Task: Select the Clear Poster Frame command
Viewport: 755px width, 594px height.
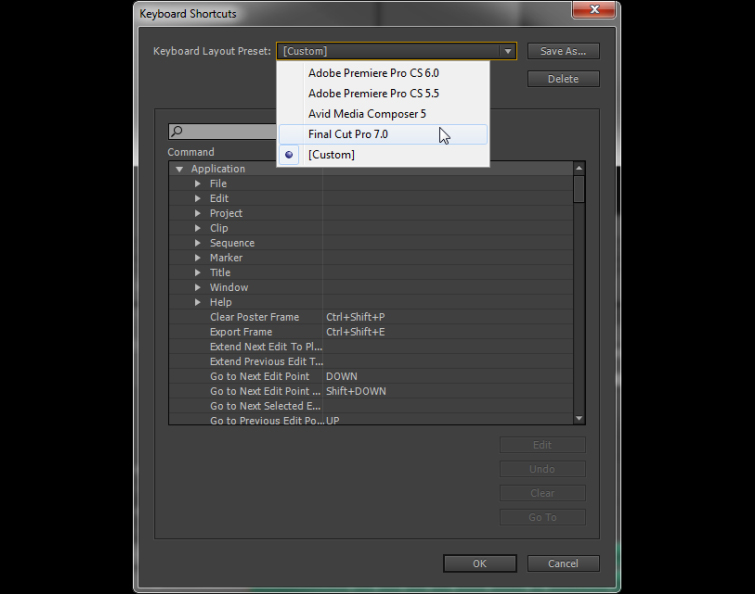Action: (254, 317)
